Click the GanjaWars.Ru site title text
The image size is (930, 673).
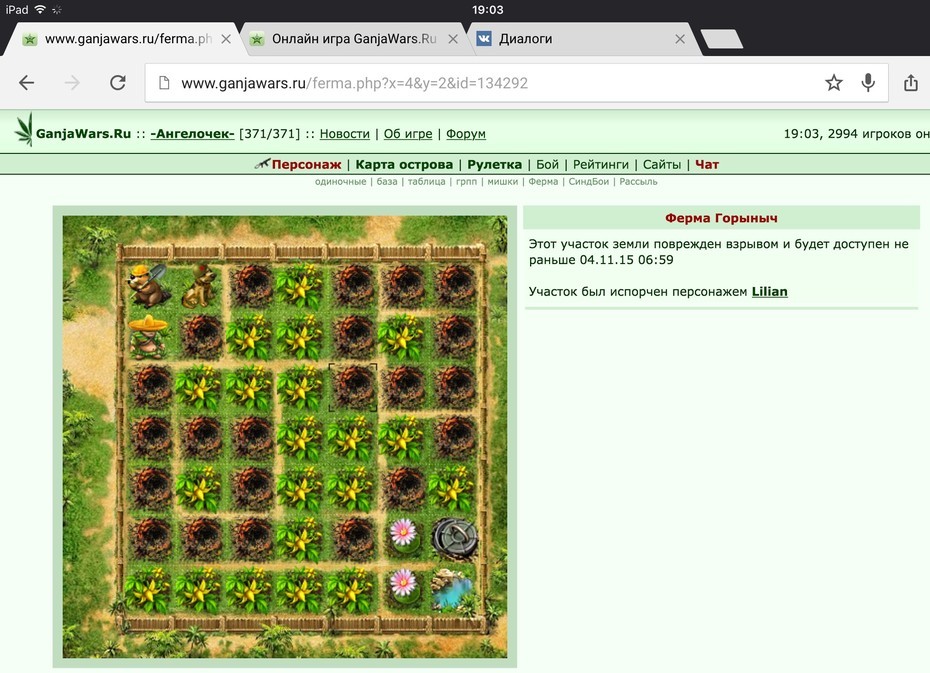pyautogui.click(x=83, y=134)
